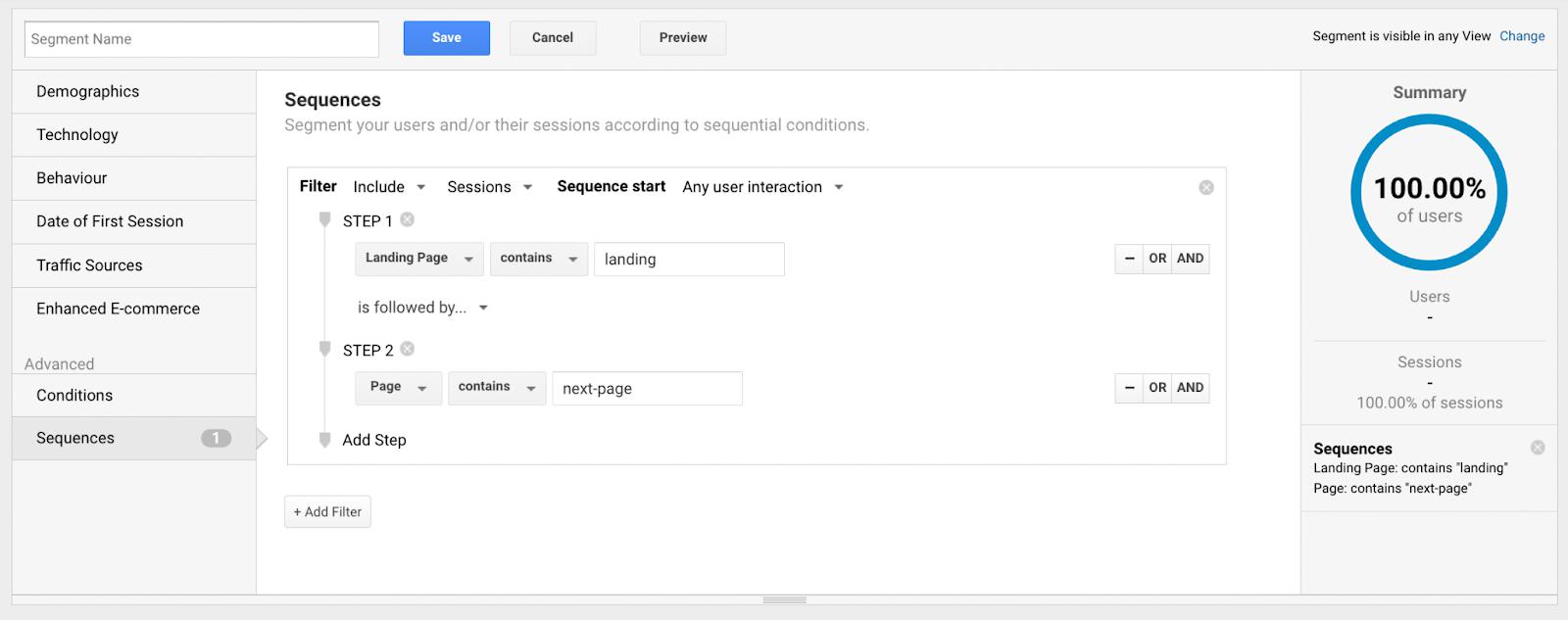The height and width of the screenshot is (620, 1568).
Task: Remove Step 2 using its X icon
Action: tap(408, 350)
